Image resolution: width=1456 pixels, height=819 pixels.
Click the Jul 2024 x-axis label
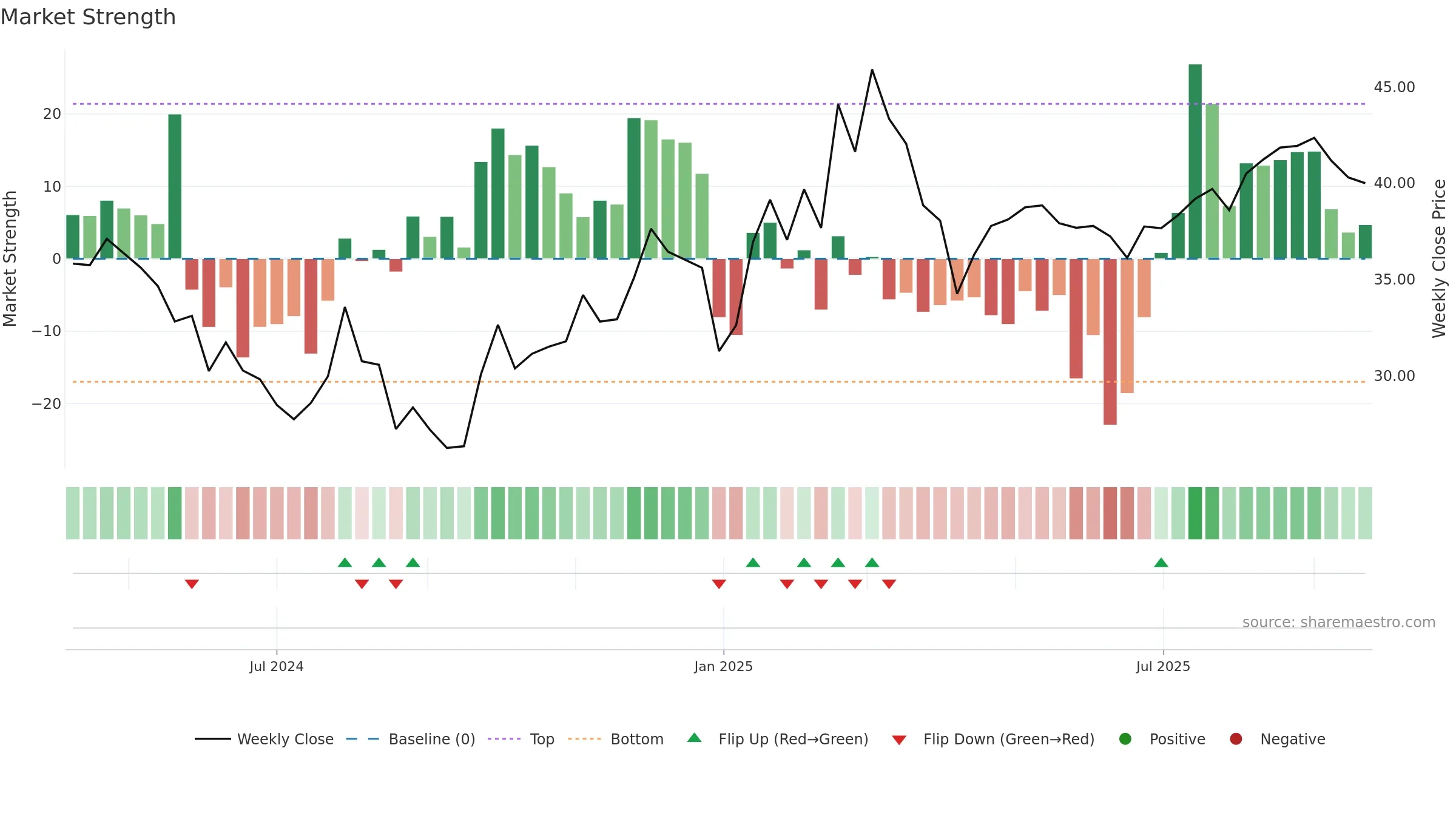click(x=277, y=666)
